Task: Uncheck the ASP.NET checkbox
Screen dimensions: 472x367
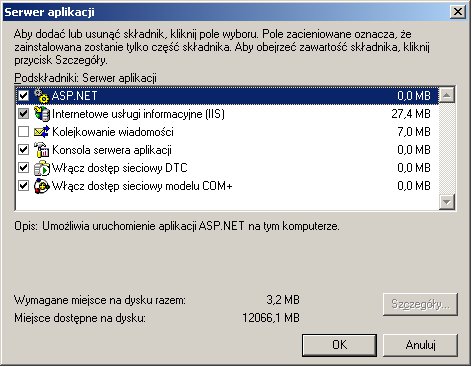Action: [23, 96]
